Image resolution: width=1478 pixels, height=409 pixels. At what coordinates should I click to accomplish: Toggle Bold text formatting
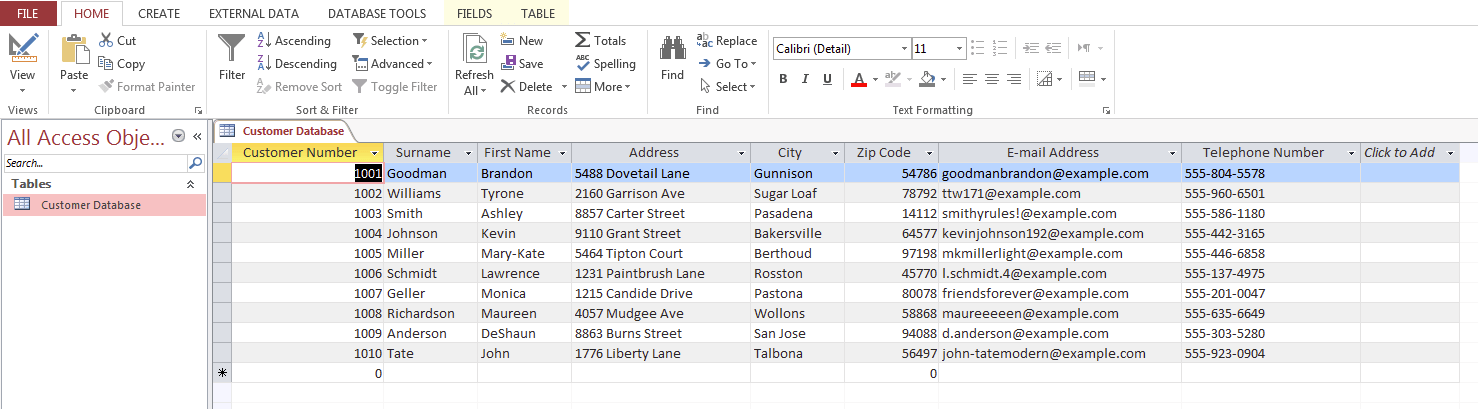pos(783,79)
